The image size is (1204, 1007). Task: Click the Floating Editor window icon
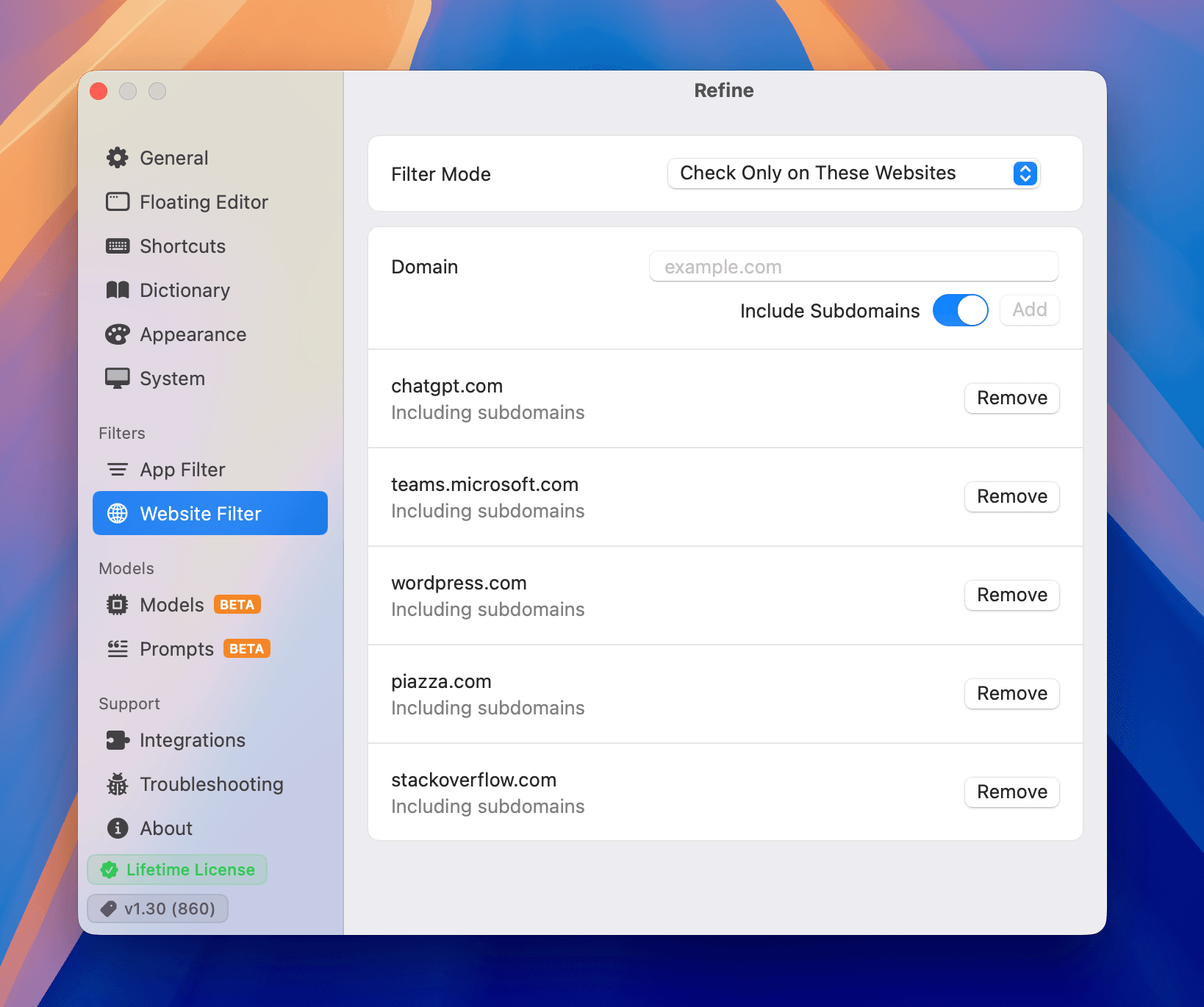[x=118, y=201]
